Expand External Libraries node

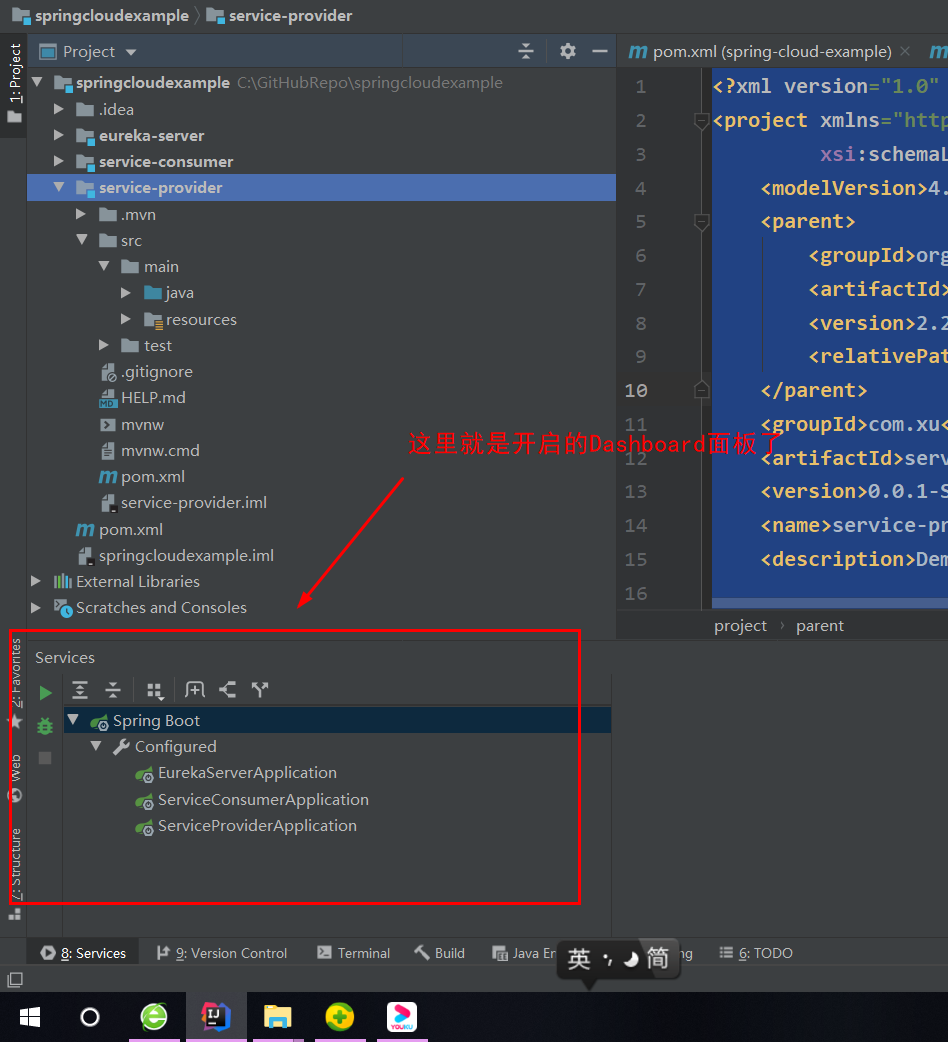[36, 581]
